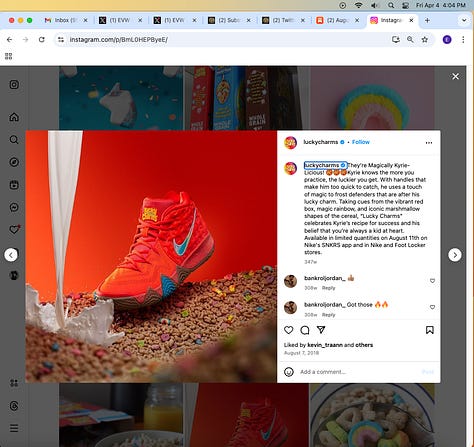This screenshot has height=447, width=474.
Task: Close the Instagram tab
Action: click(411, 20)
